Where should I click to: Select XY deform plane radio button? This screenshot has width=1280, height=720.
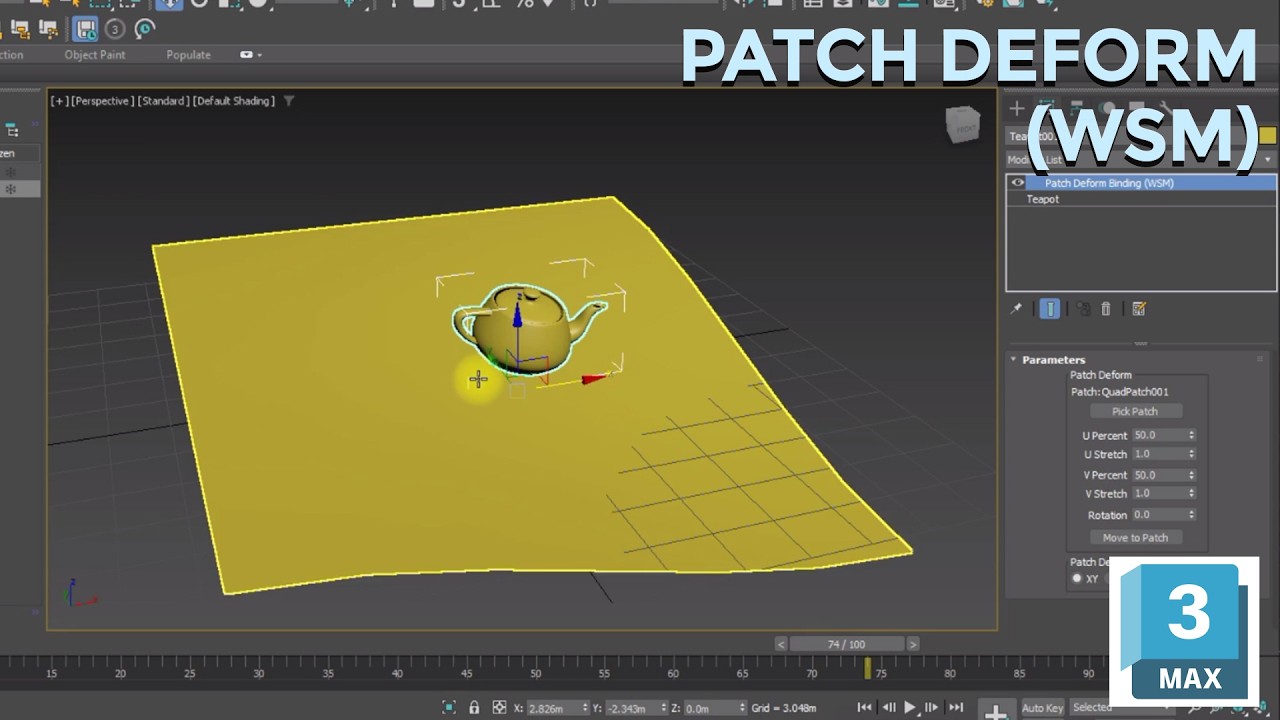click(x=1077, y=578)
